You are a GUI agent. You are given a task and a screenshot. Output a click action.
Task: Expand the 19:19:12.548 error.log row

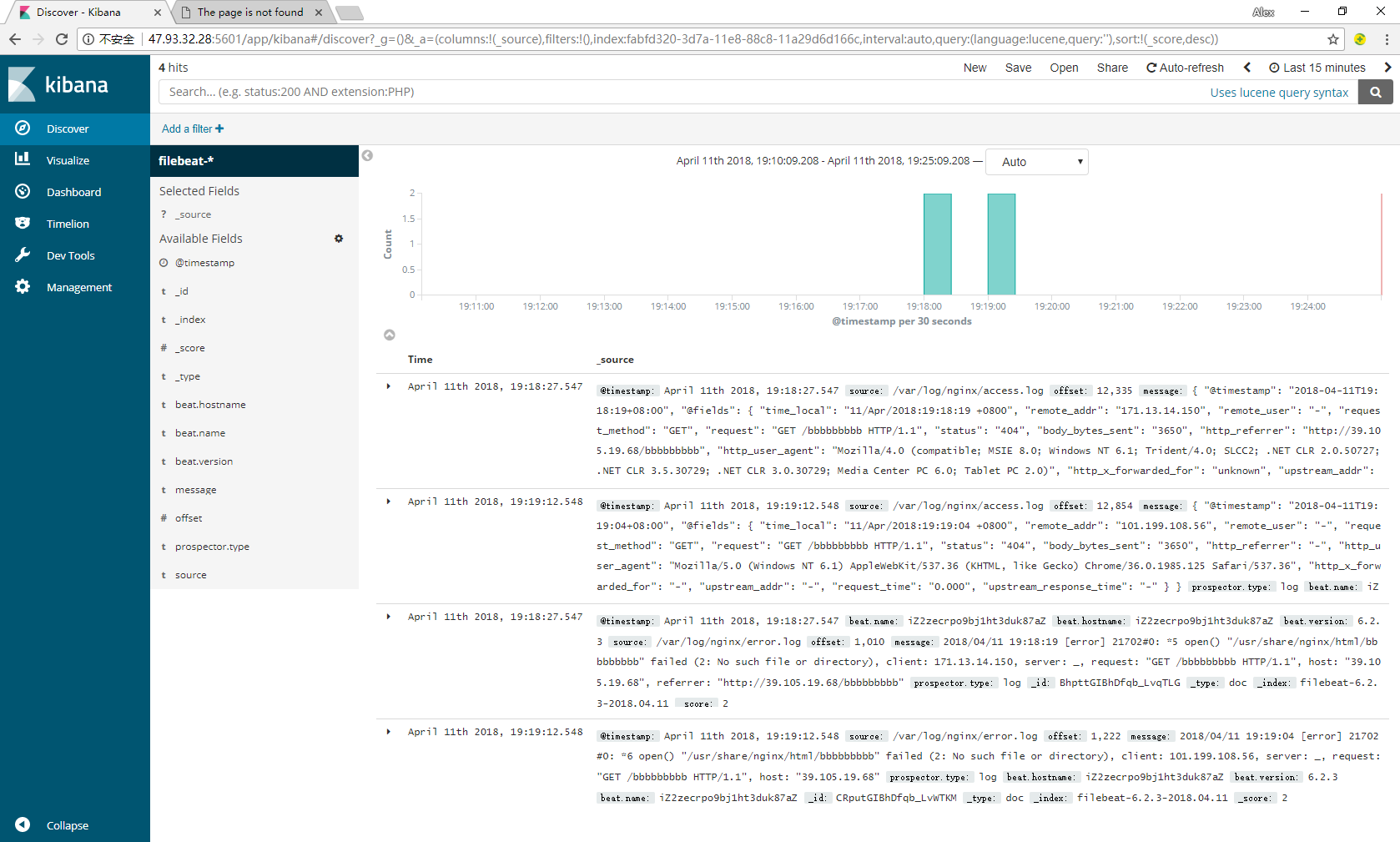(x=389, y=732)
